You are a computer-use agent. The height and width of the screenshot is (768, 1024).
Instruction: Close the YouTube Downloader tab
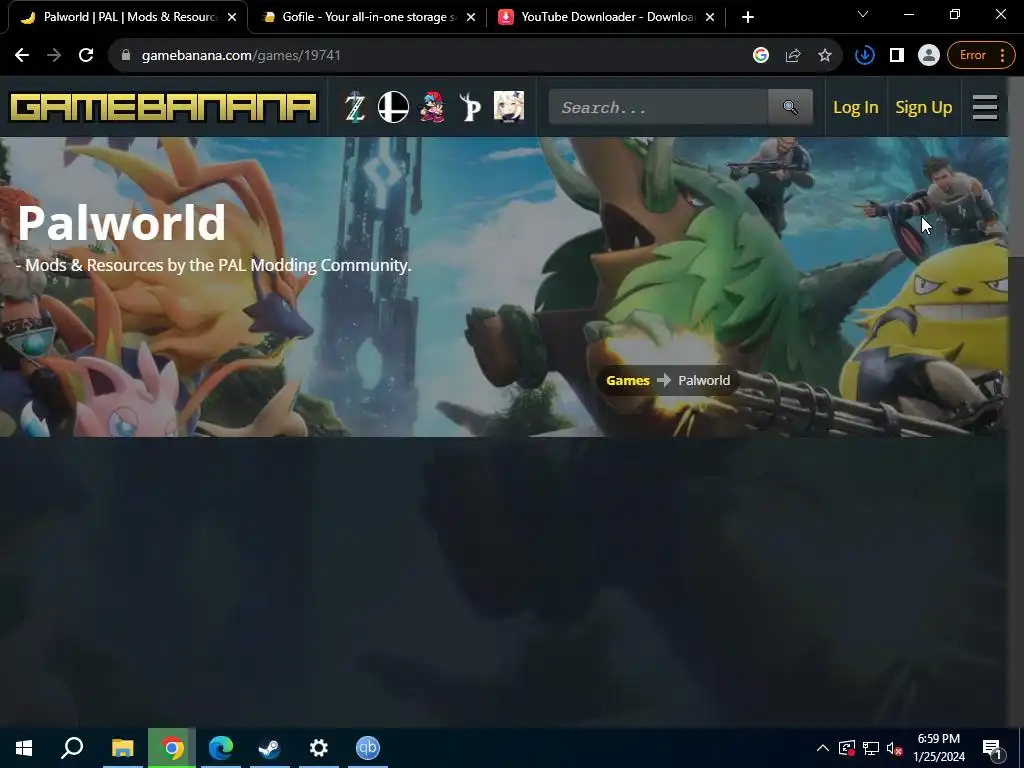710,18
